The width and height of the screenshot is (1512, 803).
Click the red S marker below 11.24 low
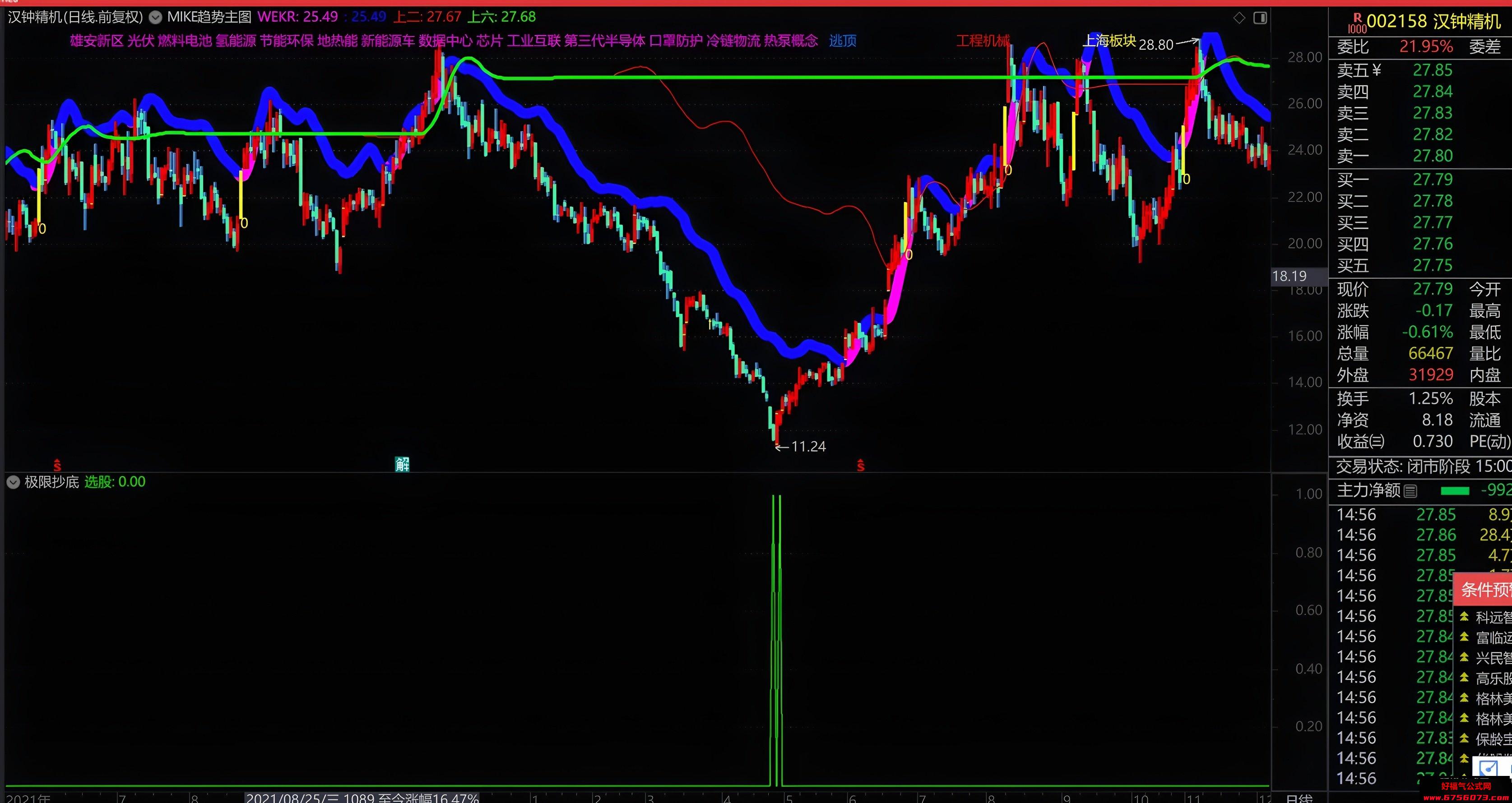click(860, 466)
